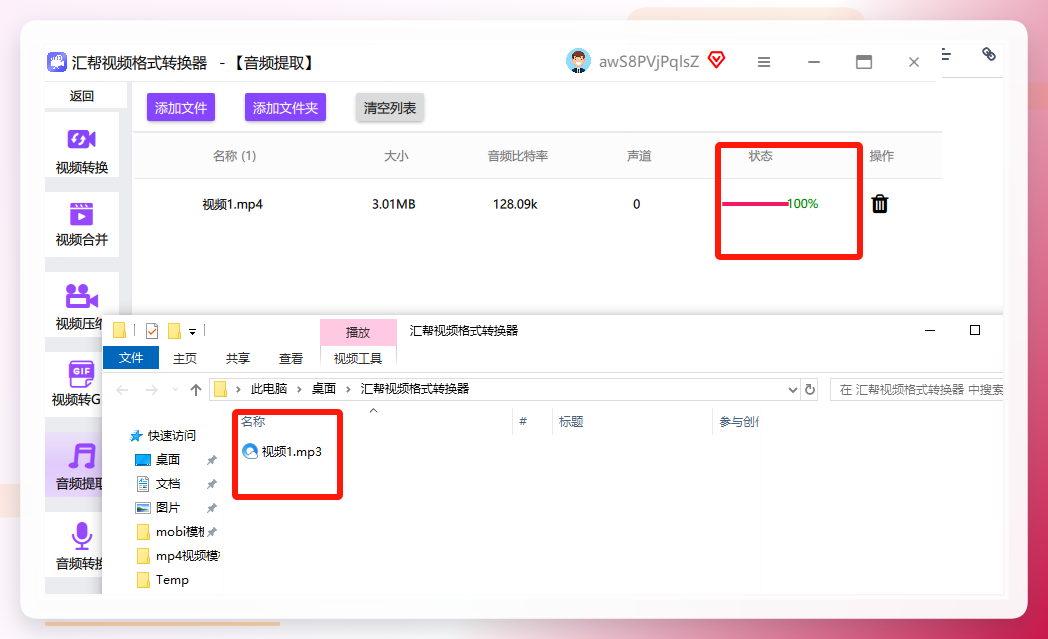Click the Explorer window folder icon
Image resolution: width=1048 pixels, height=639 pixels.
pos(120,330)
